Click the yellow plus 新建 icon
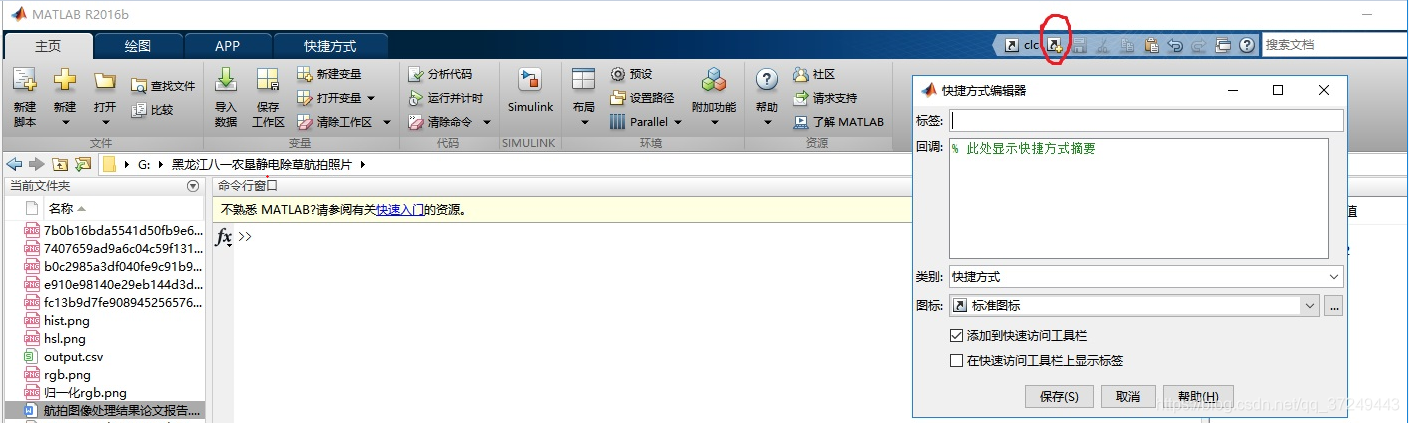1409x423 pixels. click(x=65, y=81)
